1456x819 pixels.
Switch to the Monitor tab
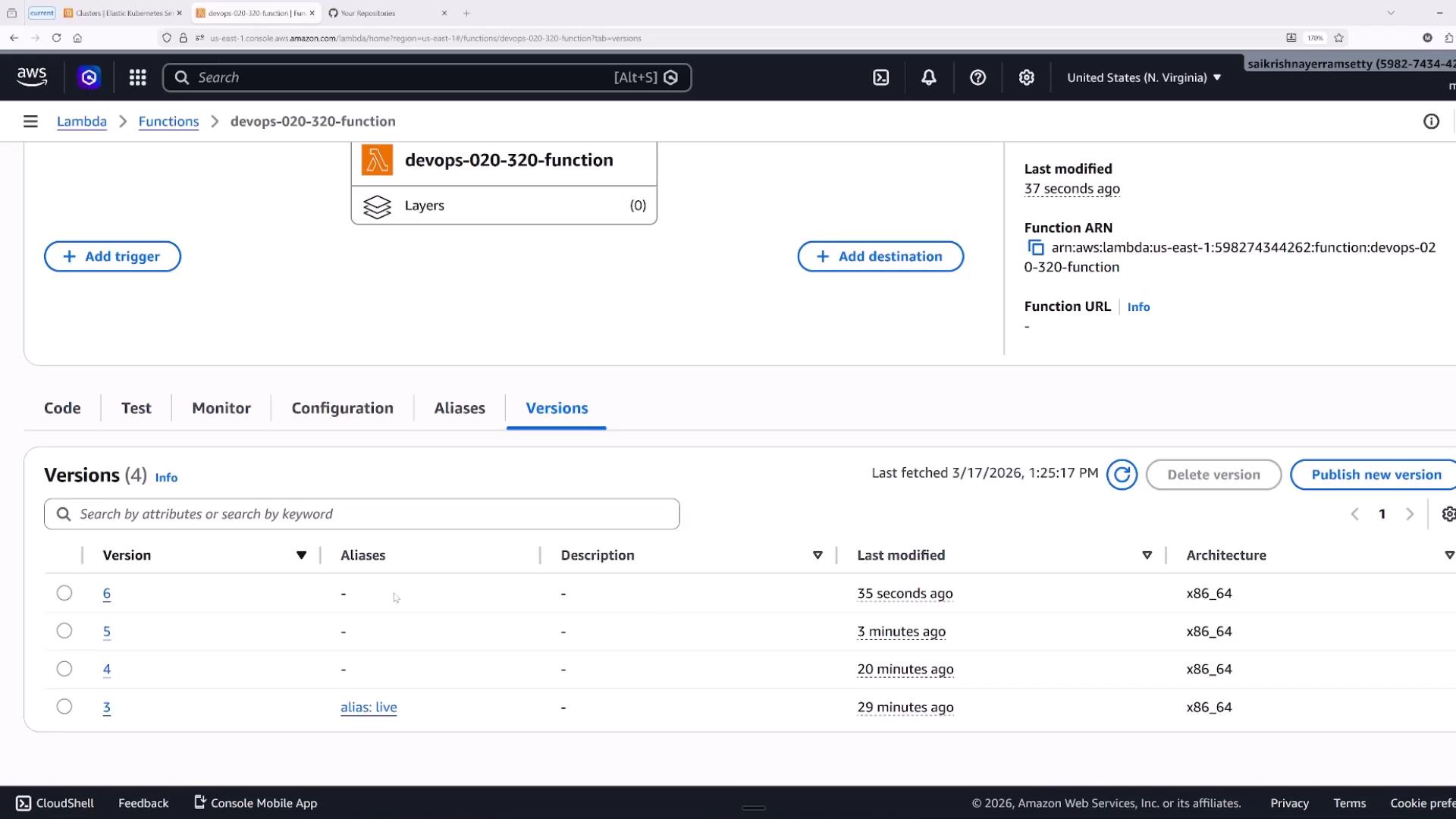(x=221, y=408)
